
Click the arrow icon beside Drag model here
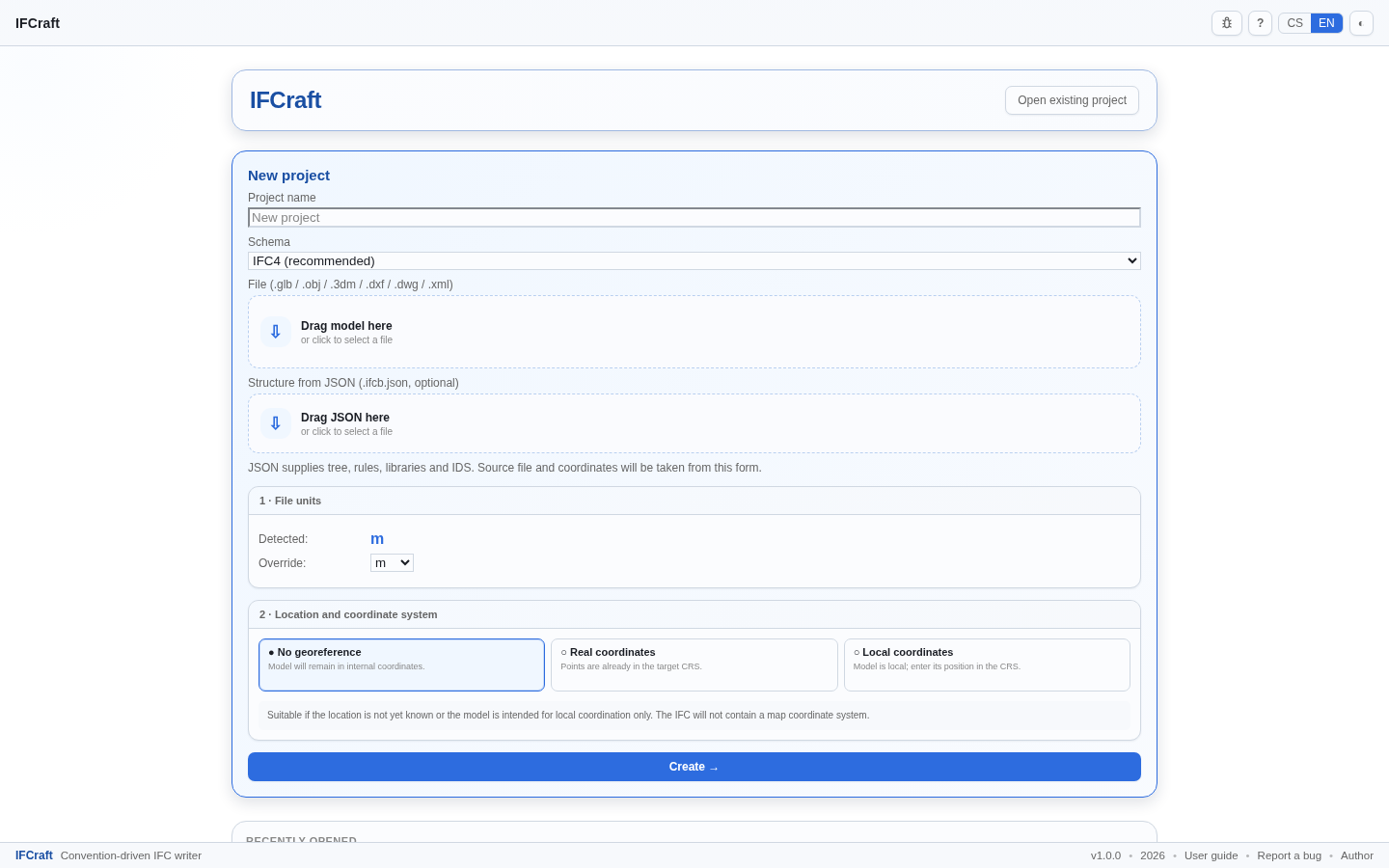click(x=276, y=332)
